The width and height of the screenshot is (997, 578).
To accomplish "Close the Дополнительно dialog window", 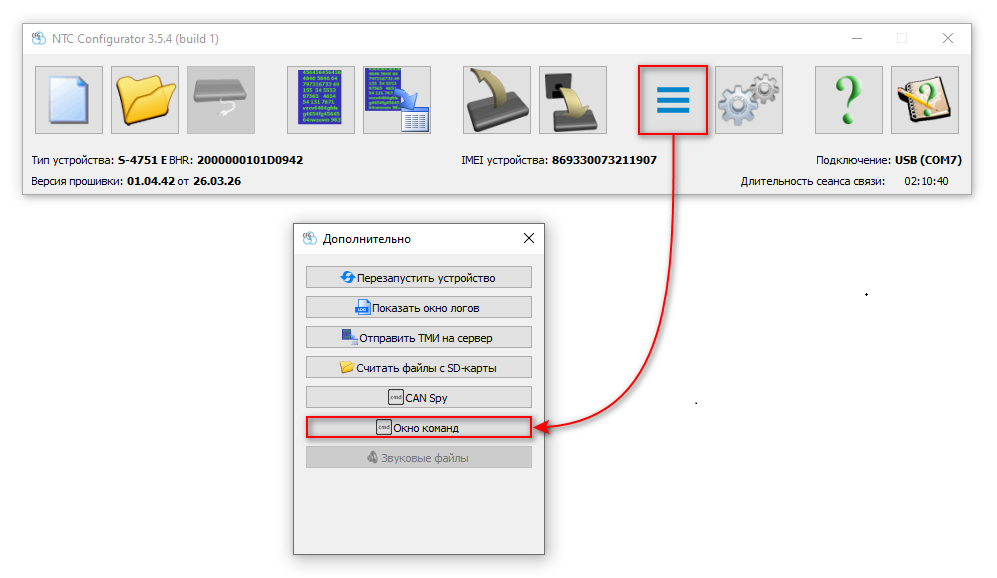I will click(529, 239).
